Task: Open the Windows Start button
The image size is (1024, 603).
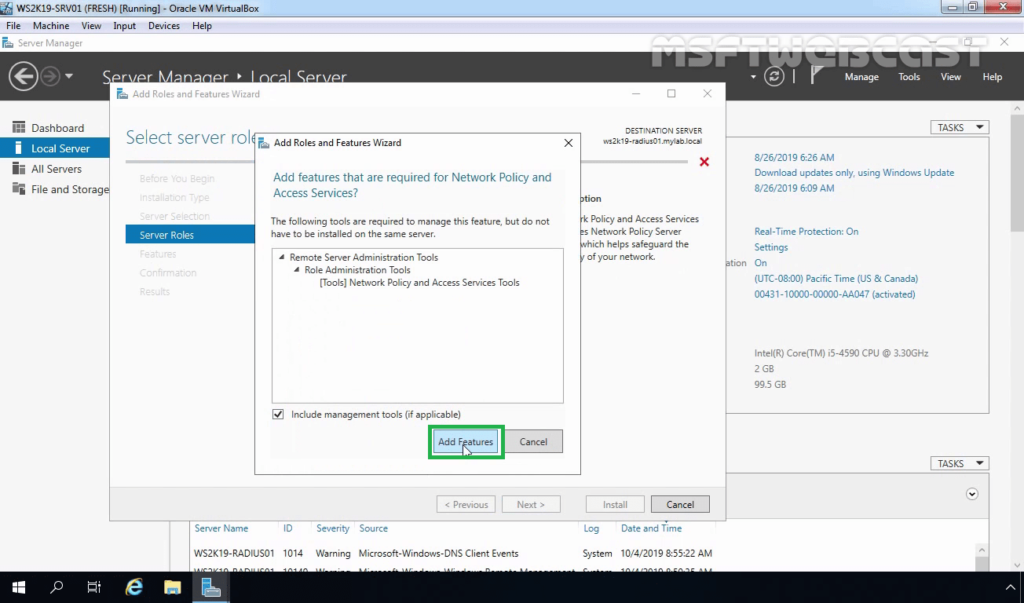Action: 18,587
